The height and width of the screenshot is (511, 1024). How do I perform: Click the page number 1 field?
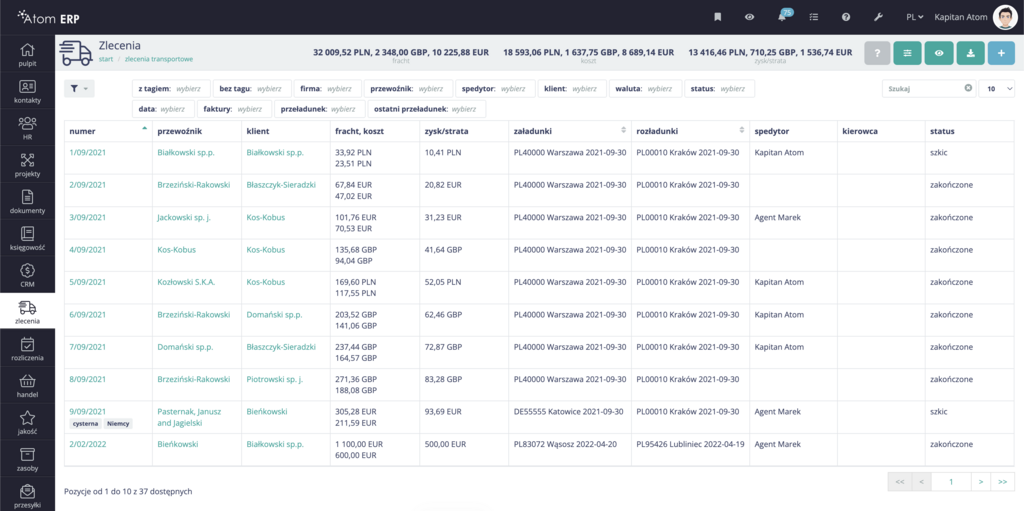pyautogui.click(x=951, y=482)
